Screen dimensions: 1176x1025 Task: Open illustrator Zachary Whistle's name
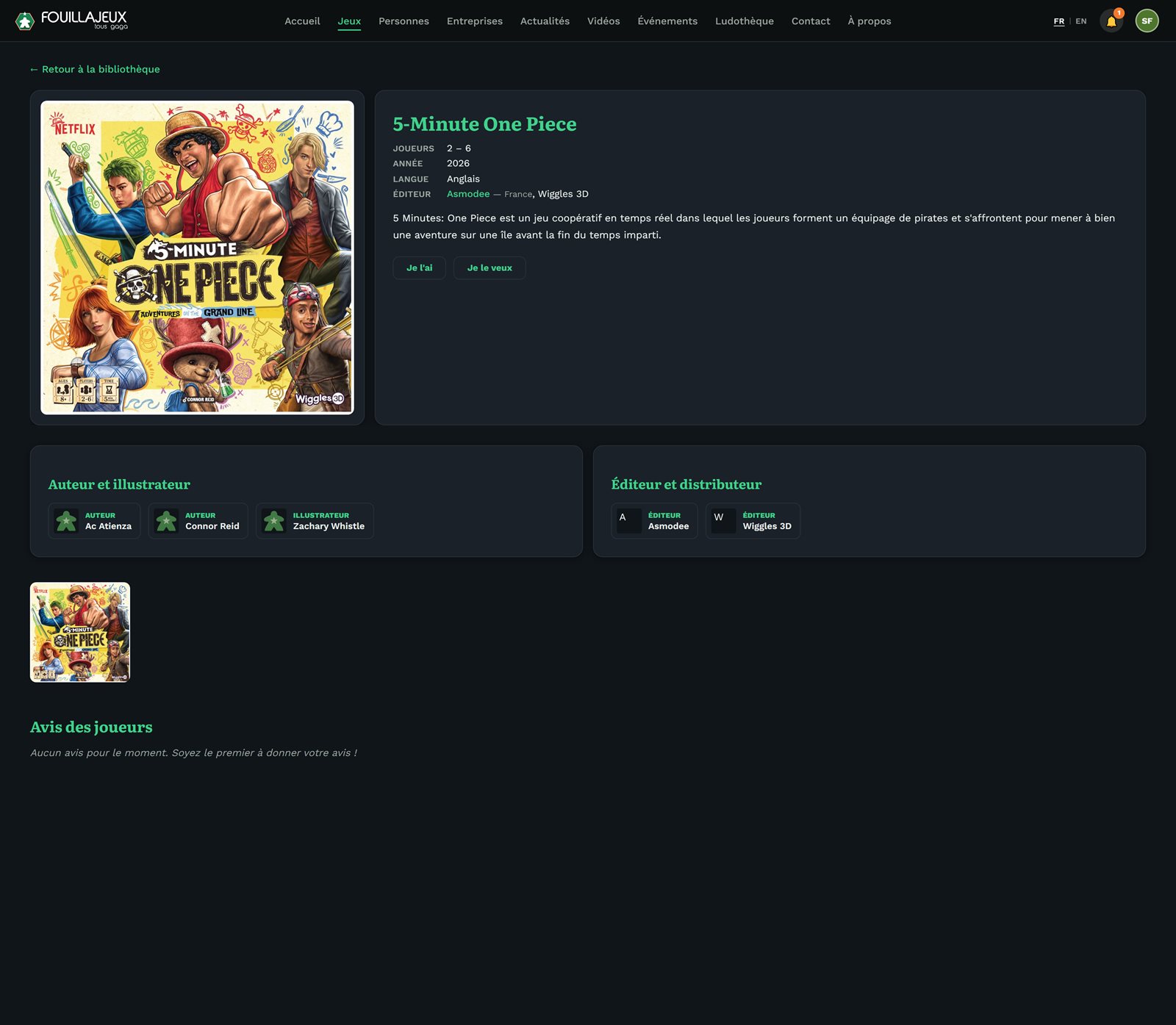329,526
